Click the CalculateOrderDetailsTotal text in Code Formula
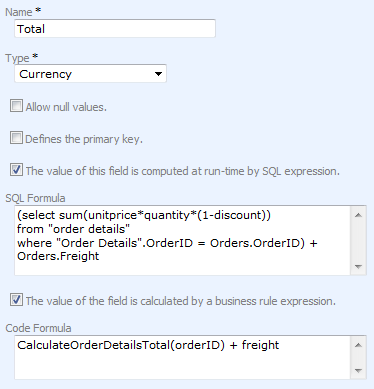This screenshot has height=389, width=374. (94, 345)
